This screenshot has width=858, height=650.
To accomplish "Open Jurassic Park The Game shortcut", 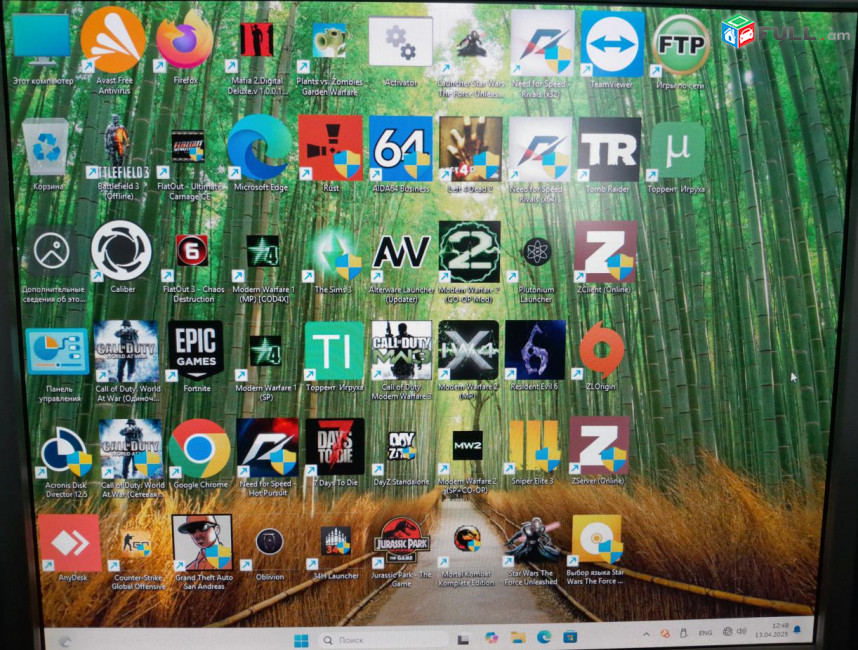I will (x=402, y=541).
